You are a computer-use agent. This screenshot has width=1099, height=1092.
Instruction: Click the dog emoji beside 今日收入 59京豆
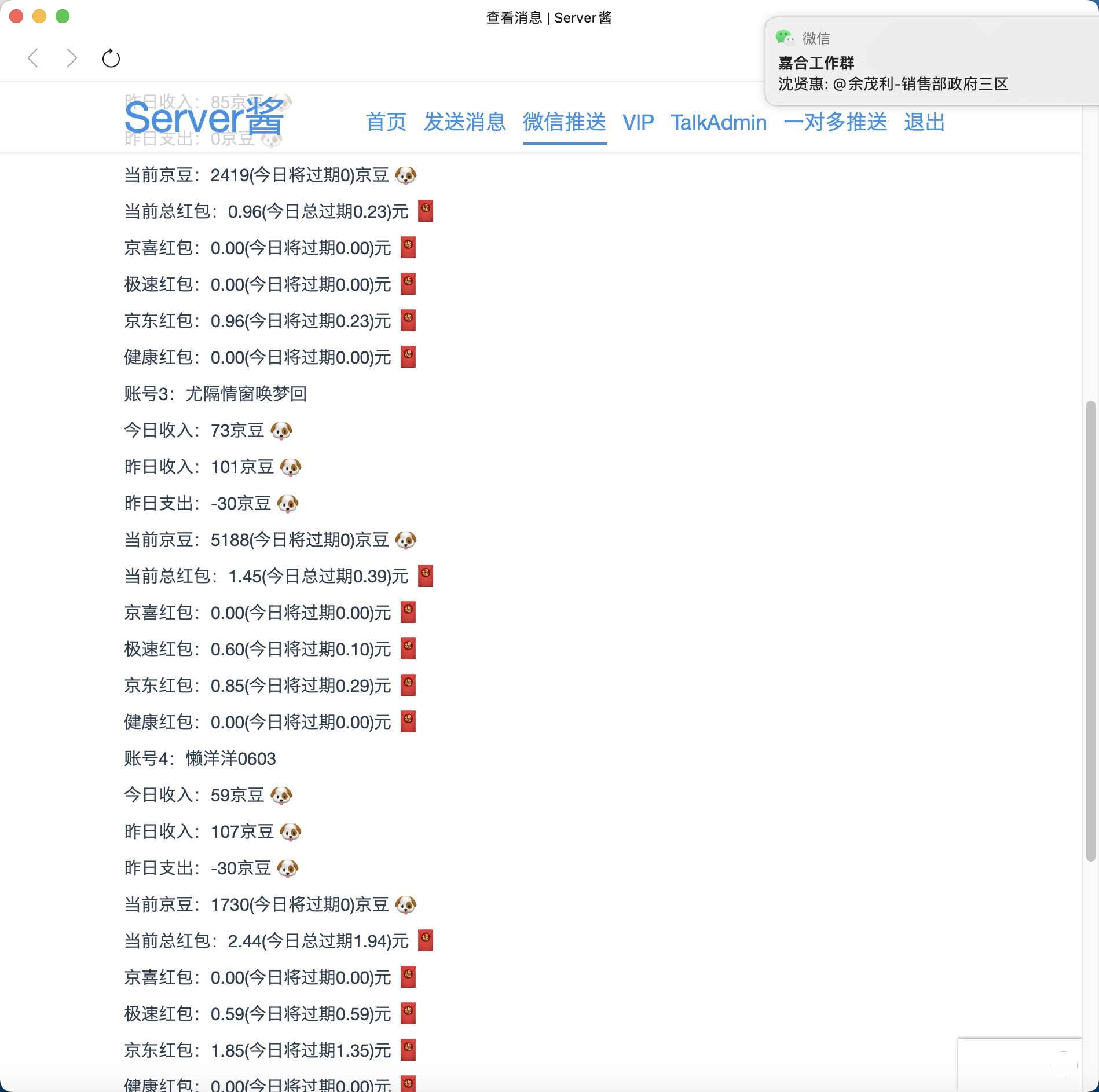click(x=281, y=795)
